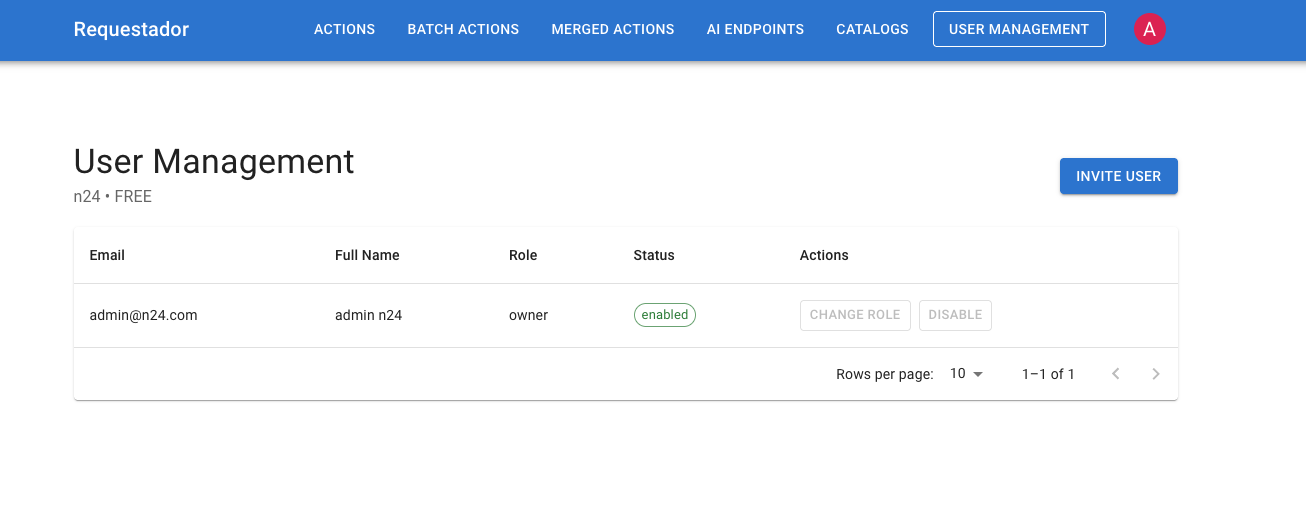The image size is (1306, 514).
Task: Click the Role column header
Action: [x=523, y=256]
